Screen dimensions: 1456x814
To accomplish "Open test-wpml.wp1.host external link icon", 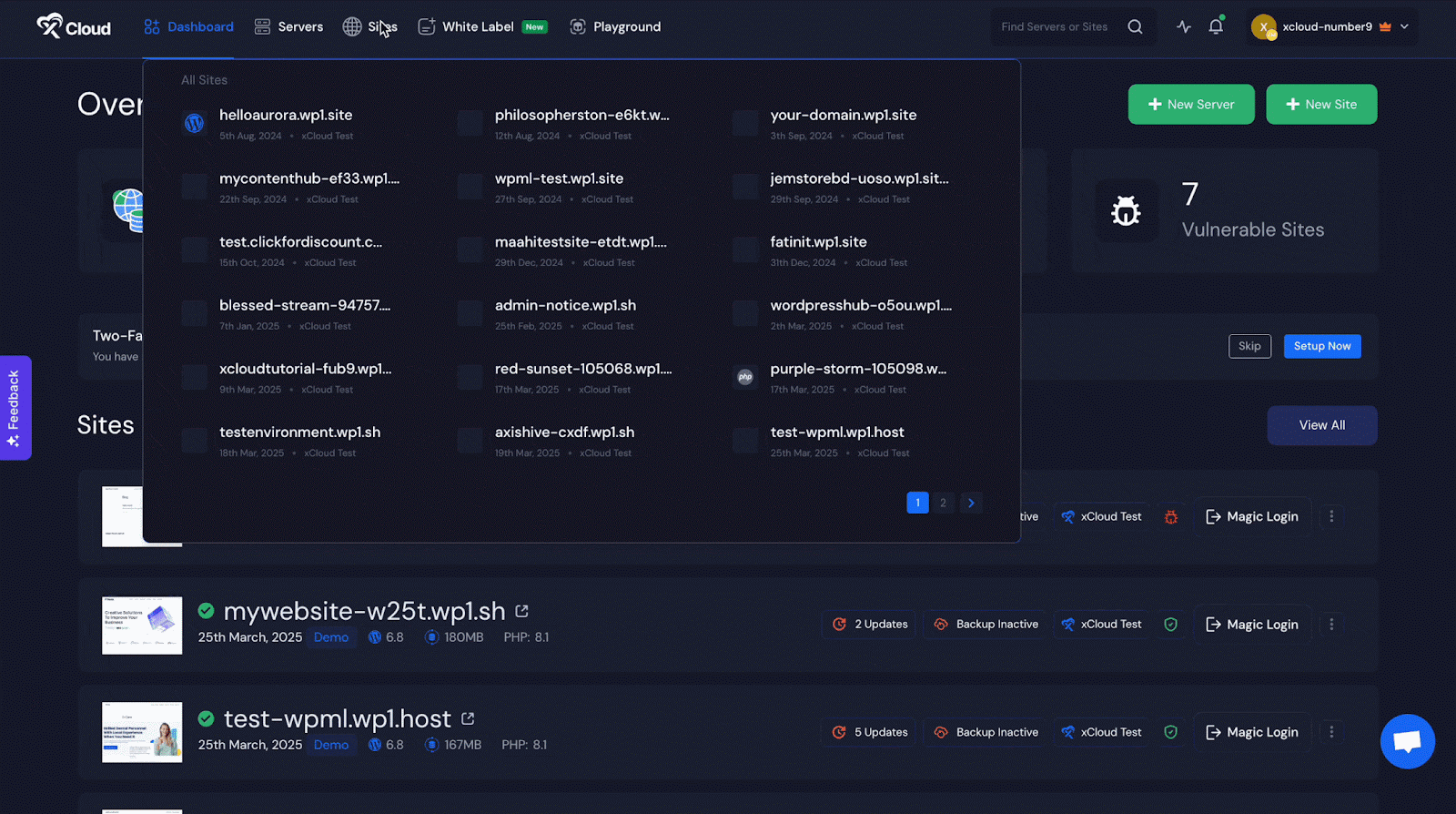I will pyautogui.click(x=468, y=718).
